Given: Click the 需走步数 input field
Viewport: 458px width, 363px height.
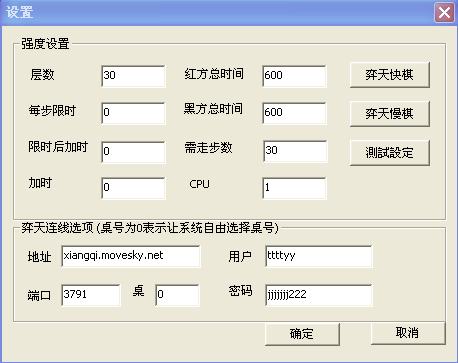Looking at the screenshot, I should point(295,151).
